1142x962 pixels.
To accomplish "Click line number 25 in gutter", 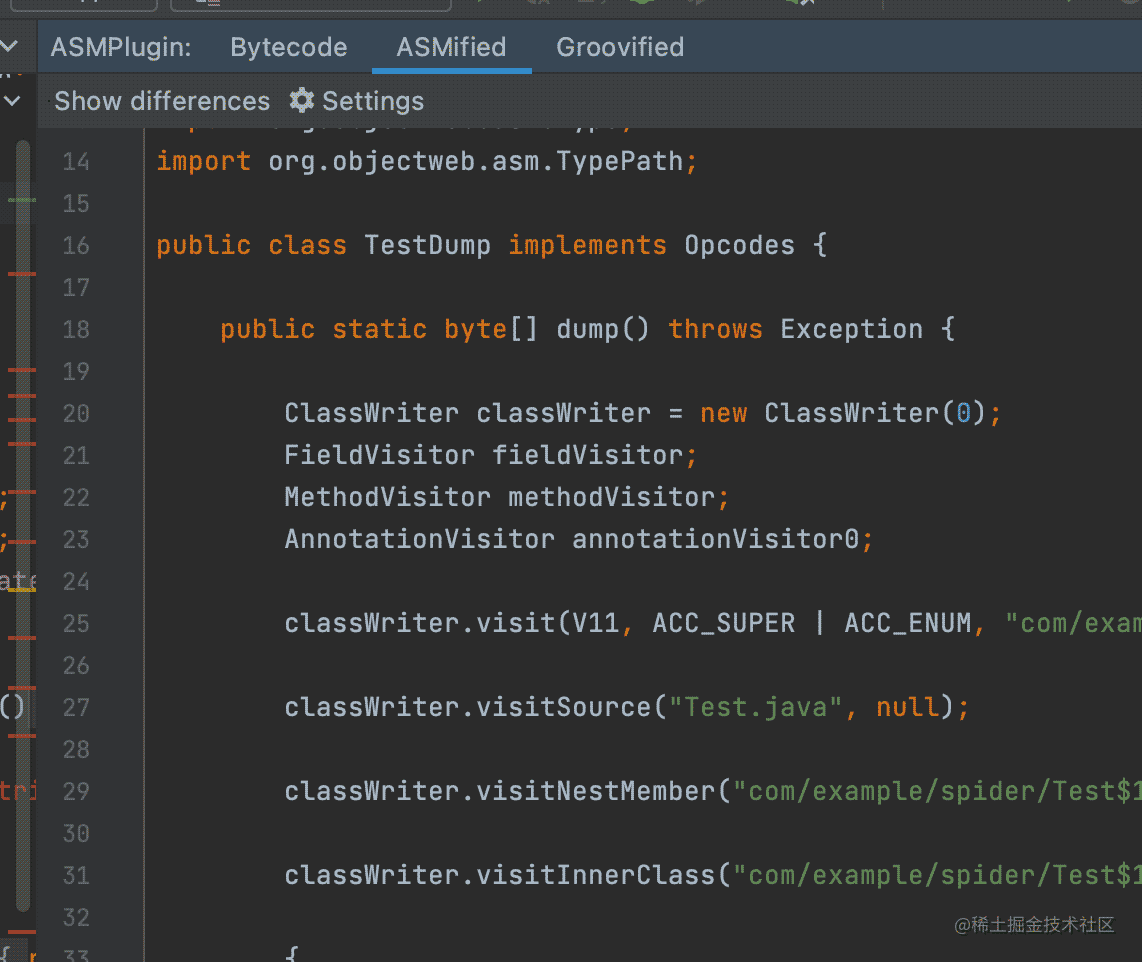I will (x=76, y=624).
